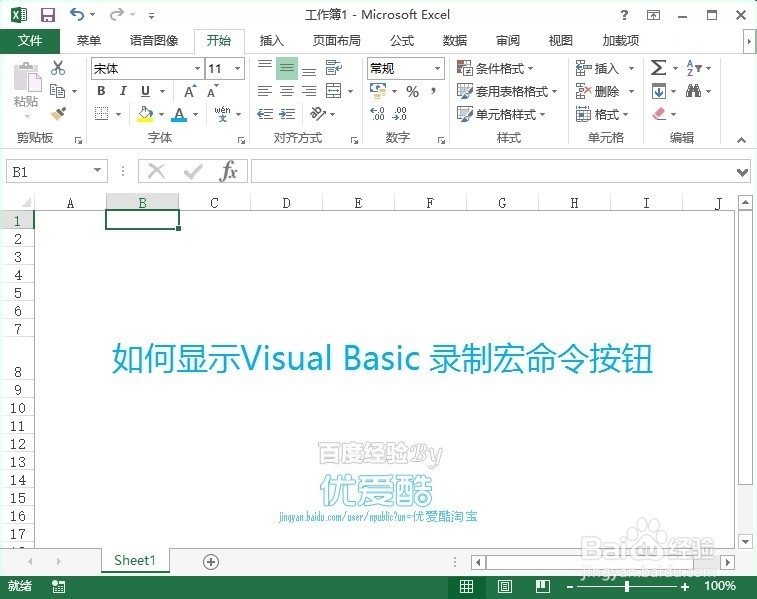This screenshot has height=599, width=757.
Task: Collapse the ribbon with the arrow
Action: pos(741,140)
